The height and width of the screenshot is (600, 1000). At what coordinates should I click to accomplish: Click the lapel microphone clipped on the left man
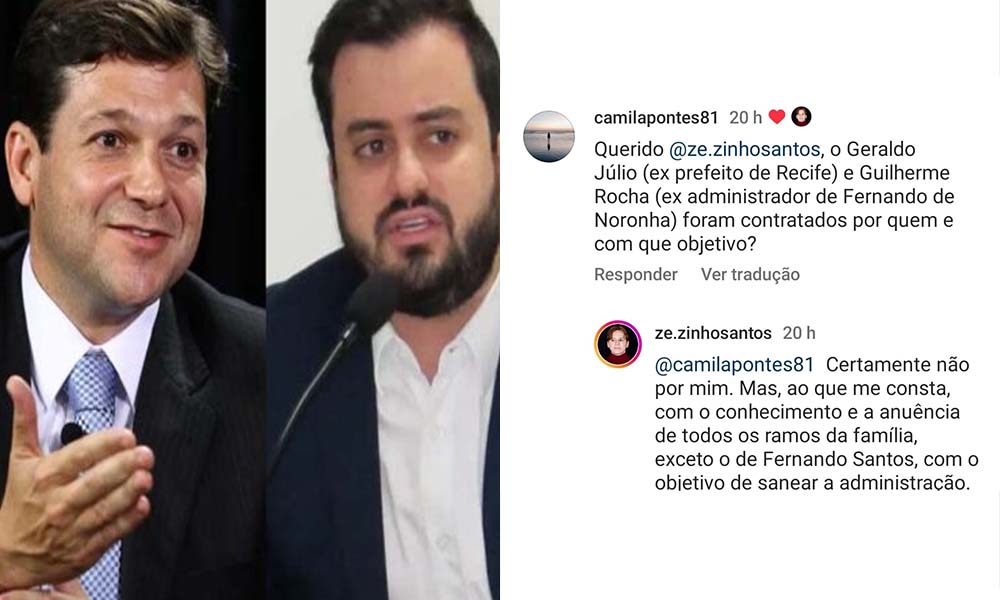[71, 432]
